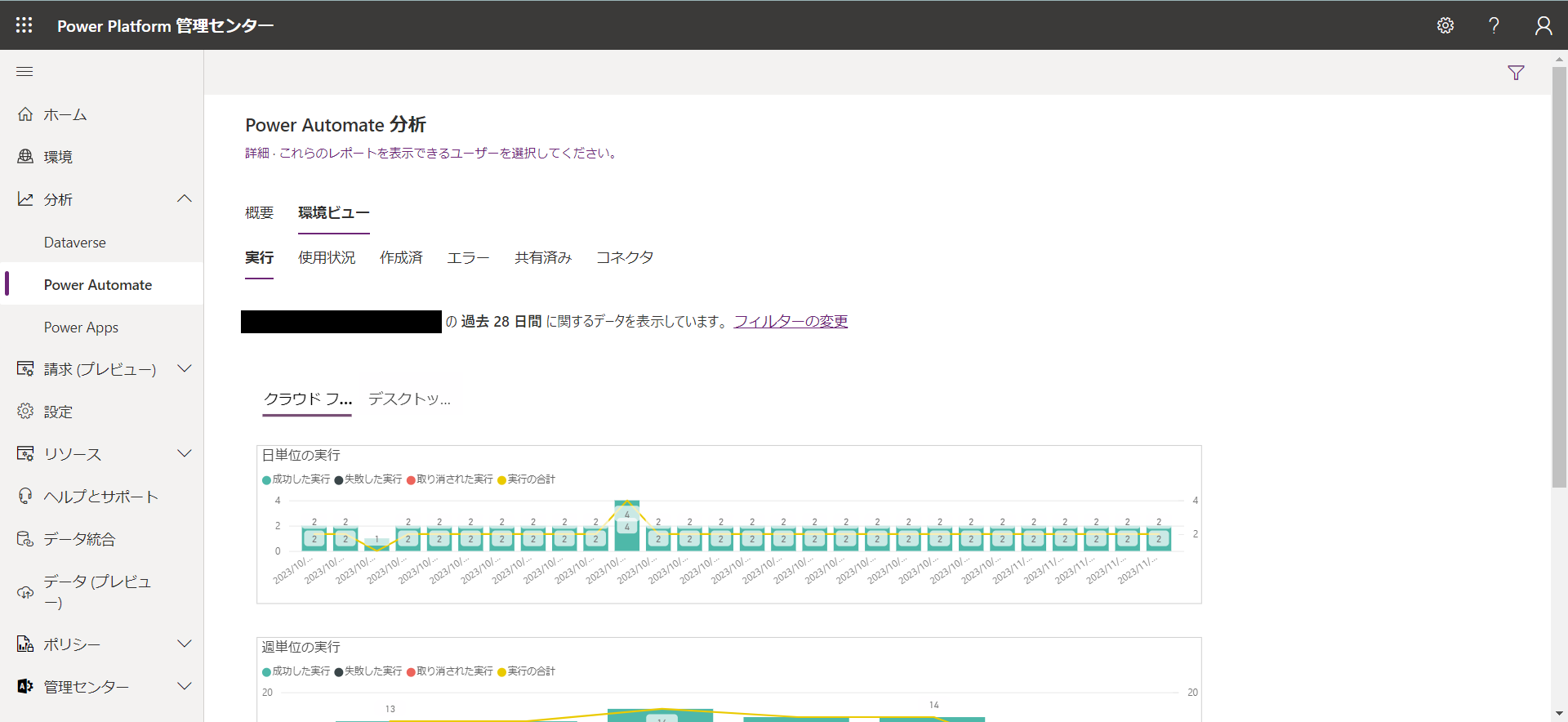Click the データ (プレビュー) cloud icon
Screen dimensions: 1568x722
[x=25, y=592]
